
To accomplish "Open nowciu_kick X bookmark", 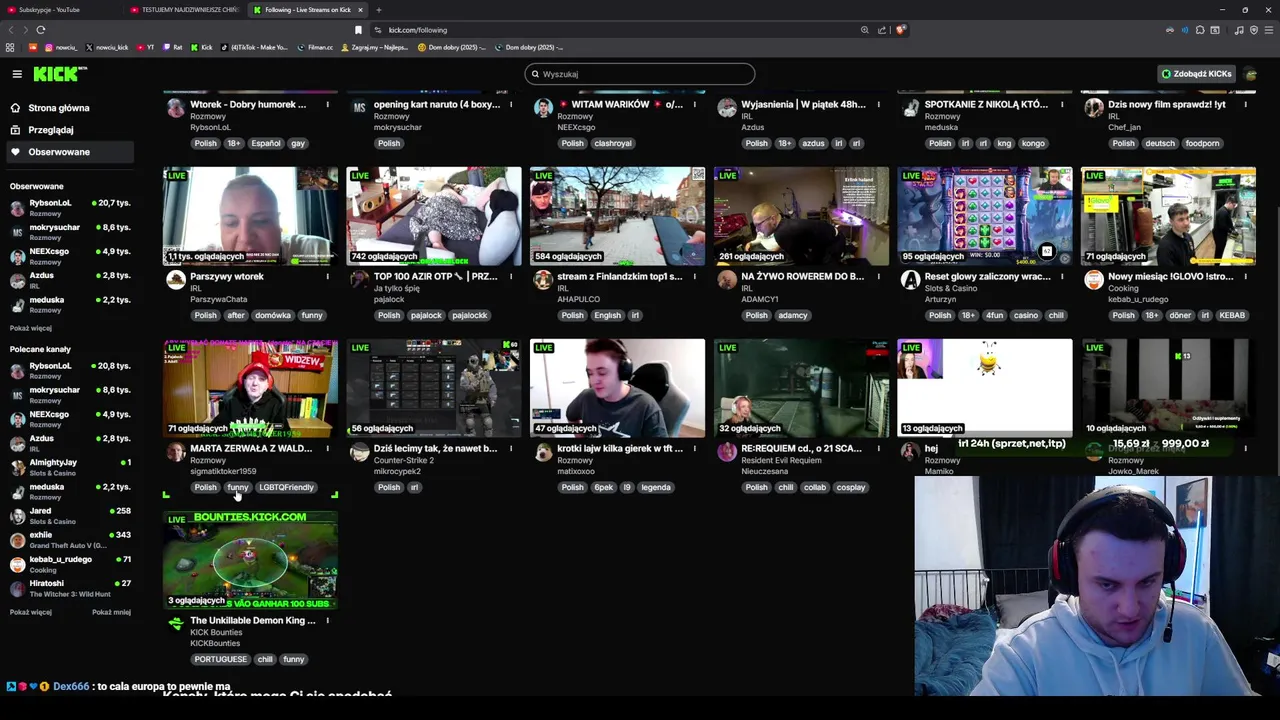I will (108, 47).
